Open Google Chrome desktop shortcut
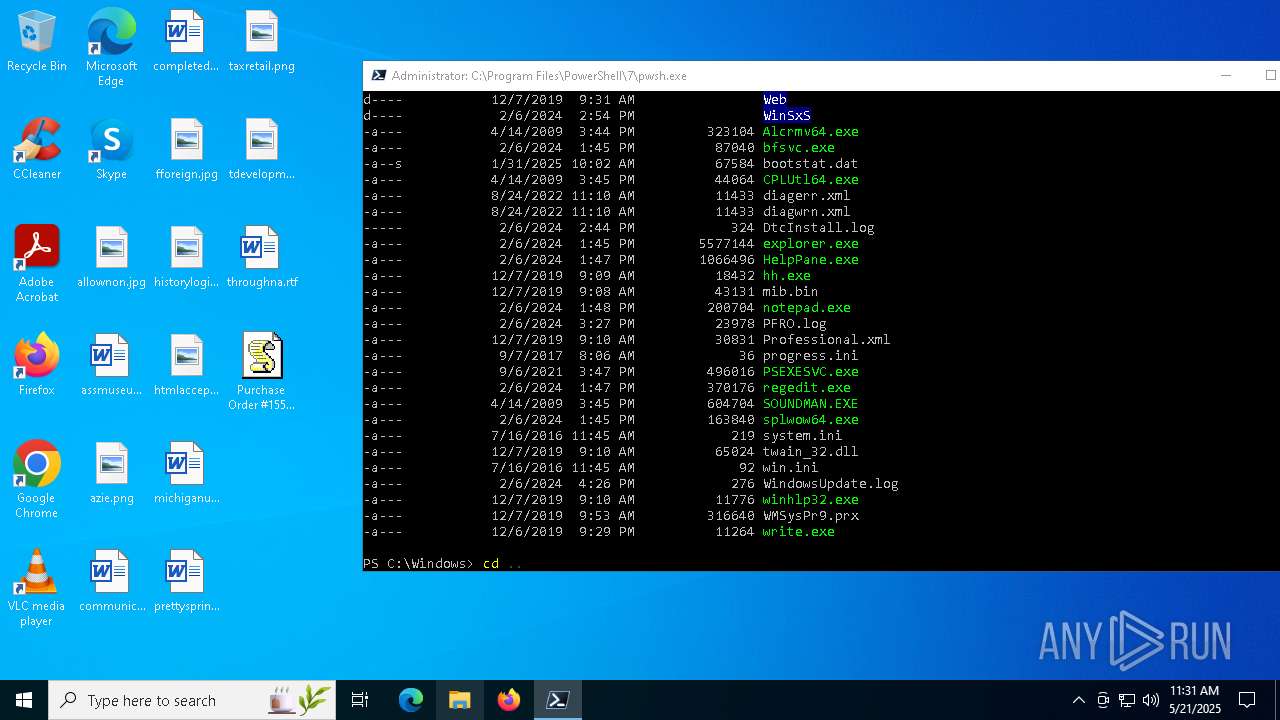 coord(37,480)
